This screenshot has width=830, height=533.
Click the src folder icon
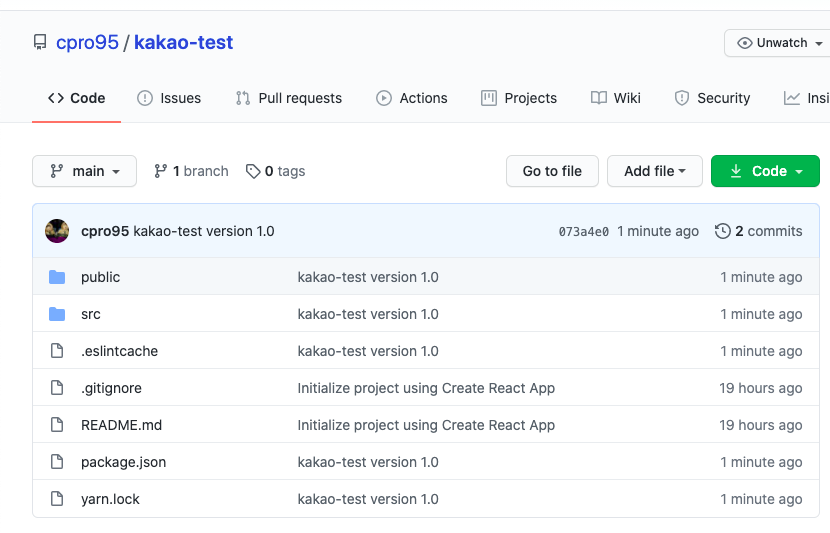click(57, 314)
